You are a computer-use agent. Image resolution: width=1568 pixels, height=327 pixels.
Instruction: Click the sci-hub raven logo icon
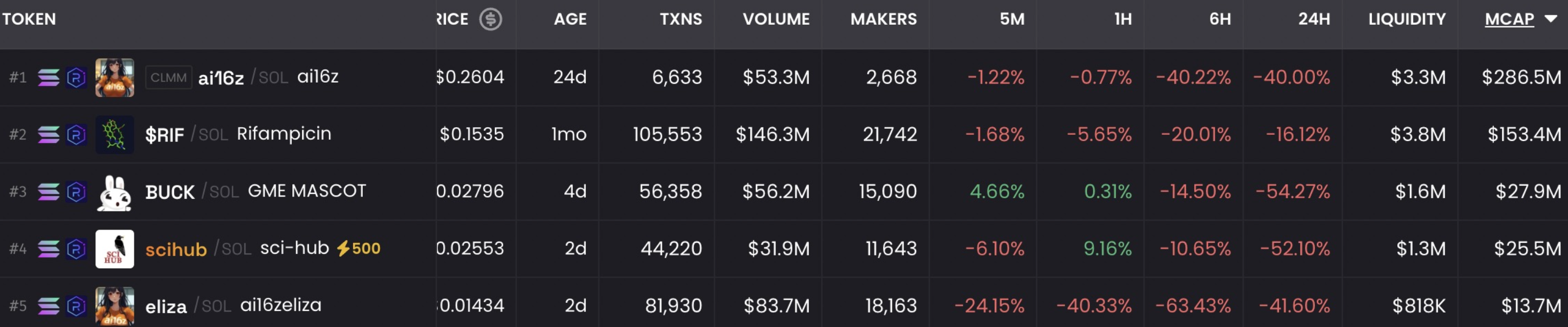[115, 249]
